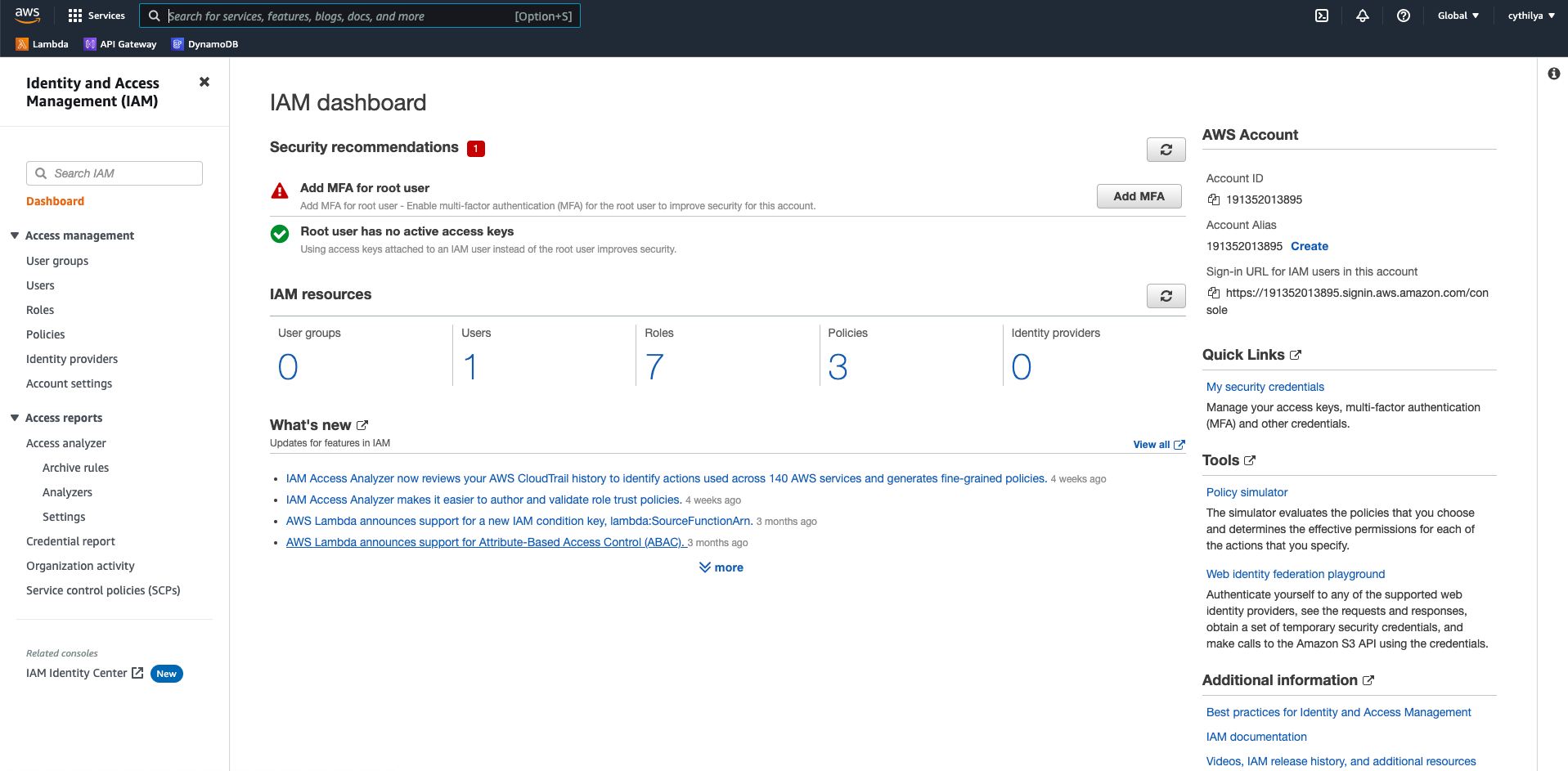Viewport: 1568px width, 771px height.
Task: Refresh the Security recommendations section
Action: tap(1166, 150)
